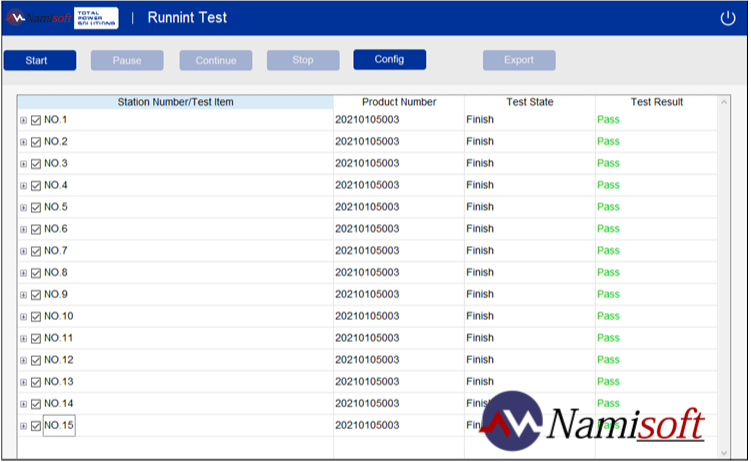
Task: Expand the NO.5 station tree node
Action: point(23,208)
